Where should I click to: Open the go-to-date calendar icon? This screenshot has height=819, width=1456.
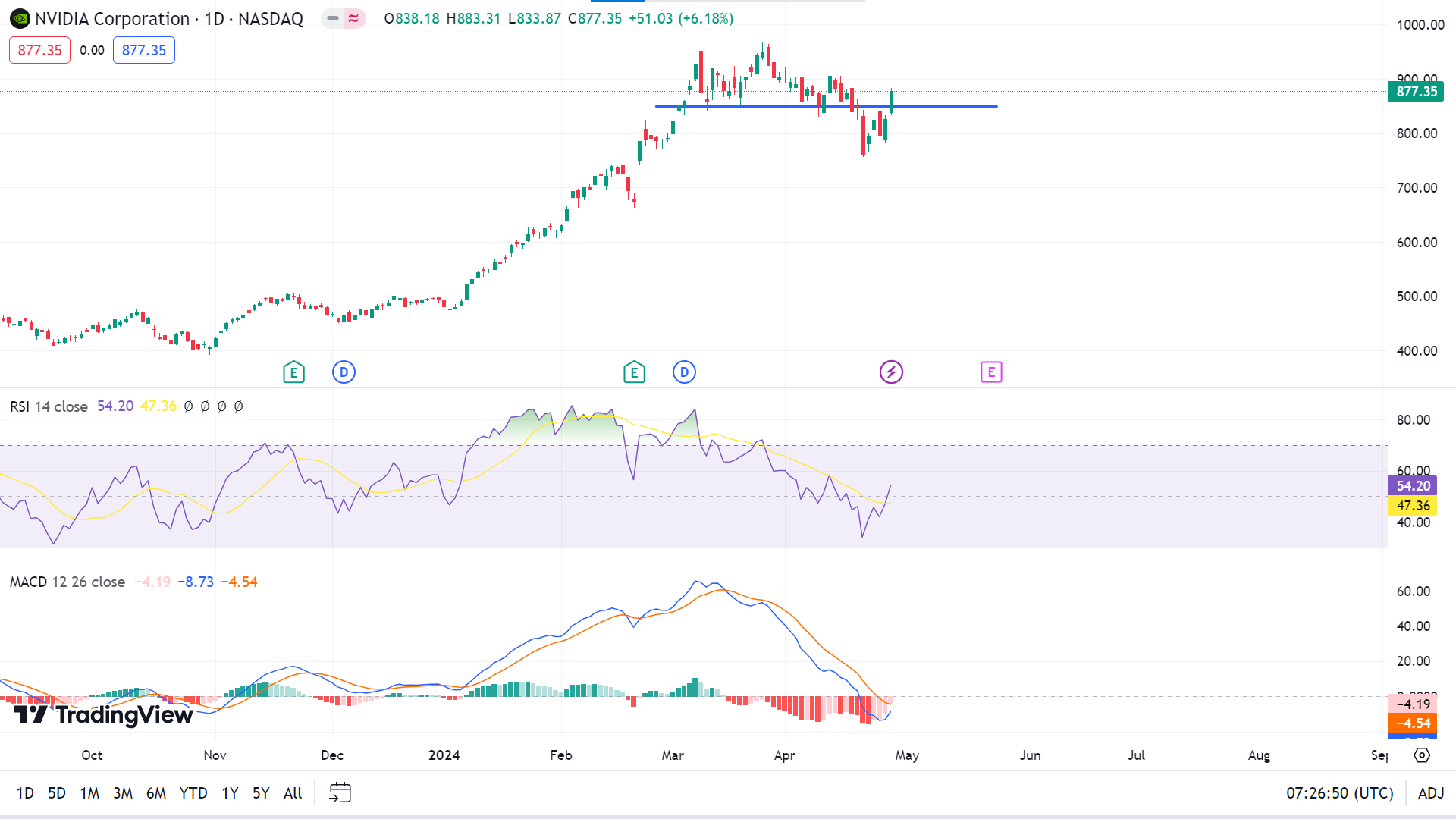340,792
